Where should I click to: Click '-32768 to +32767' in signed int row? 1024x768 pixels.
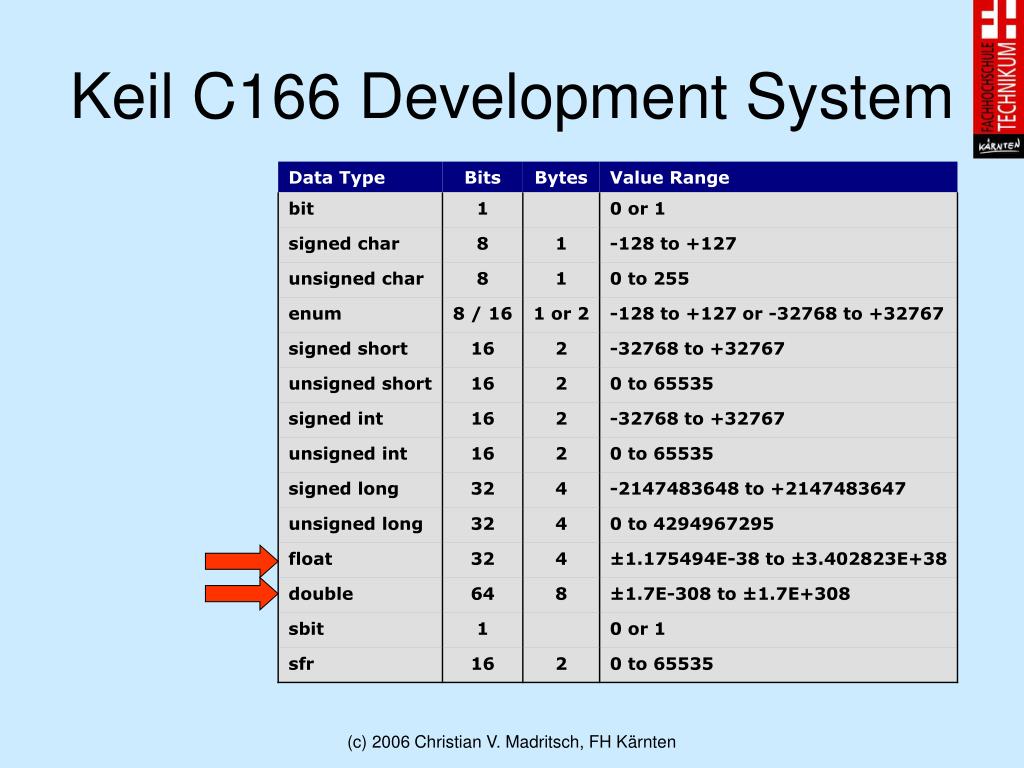[x=697, y=419]
